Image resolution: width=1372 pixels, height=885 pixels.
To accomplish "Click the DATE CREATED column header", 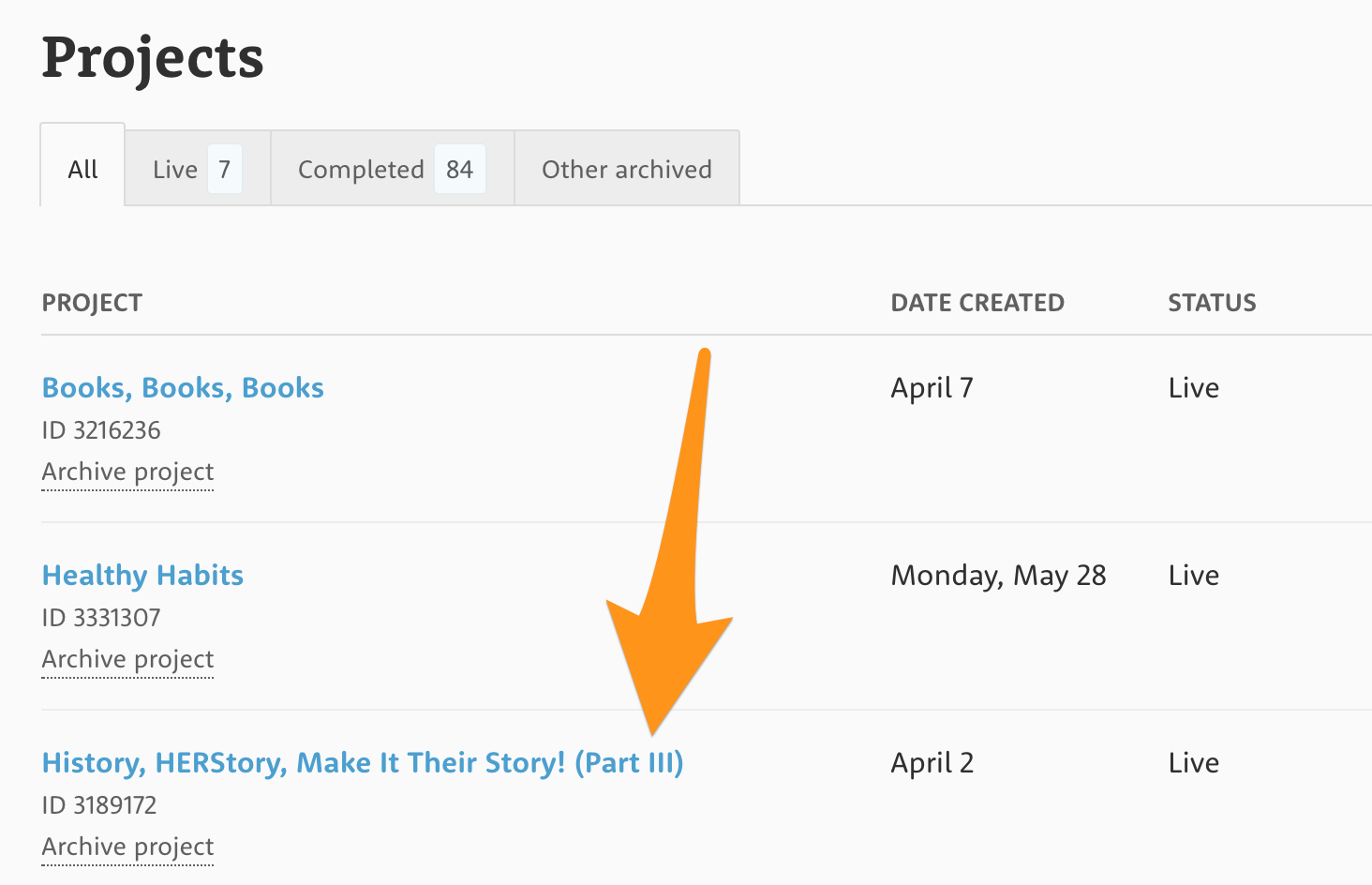I will (x=977, y=303).
